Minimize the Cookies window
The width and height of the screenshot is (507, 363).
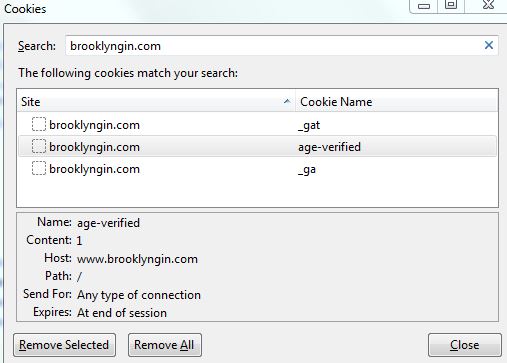(x=424, y=6)
